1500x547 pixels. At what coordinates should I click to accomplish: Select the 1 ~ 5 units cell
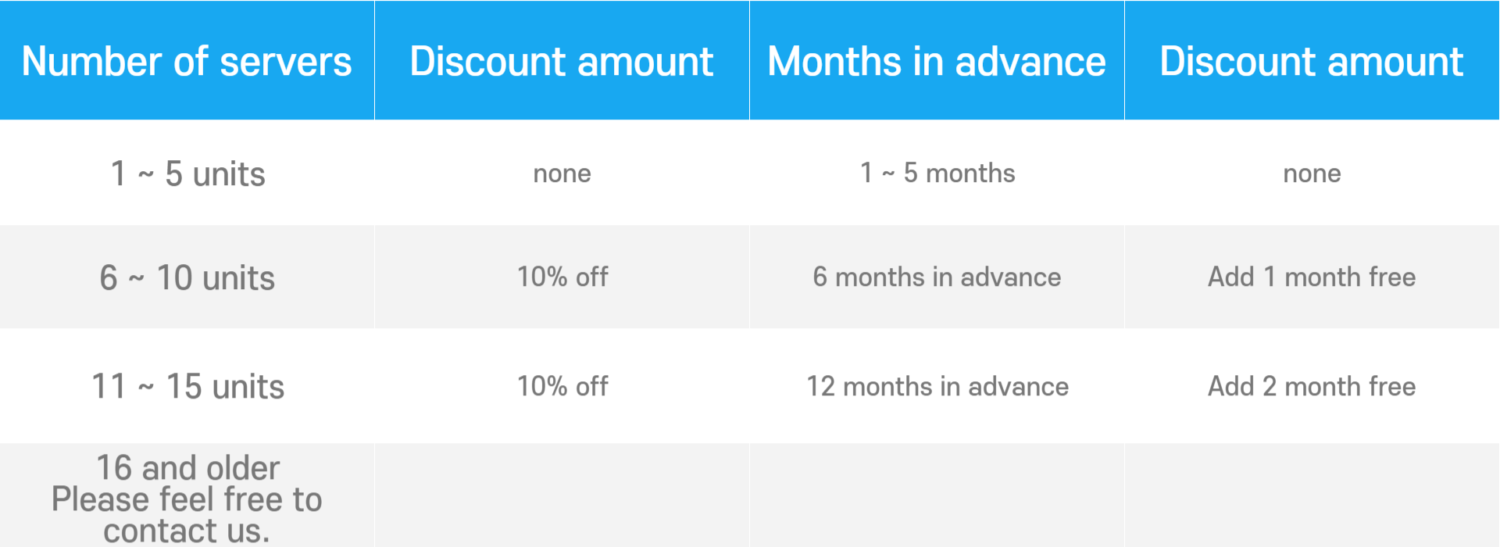pyautogui.click(x=187, y=174)
